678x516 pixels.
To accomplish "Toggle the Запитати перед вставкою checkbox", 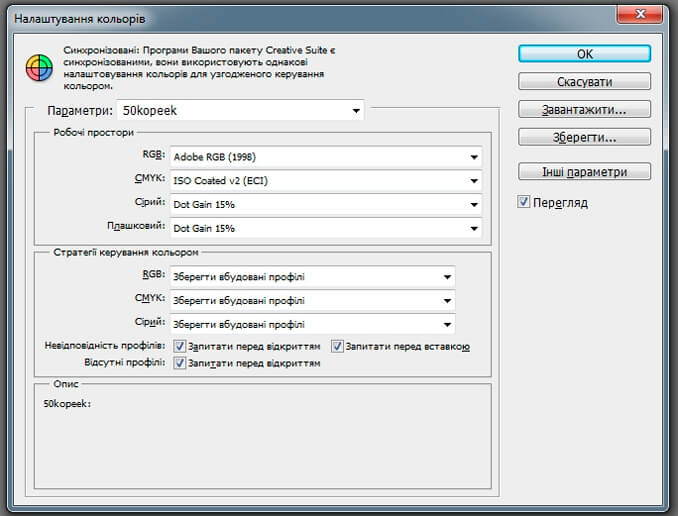I will [337, 346].
